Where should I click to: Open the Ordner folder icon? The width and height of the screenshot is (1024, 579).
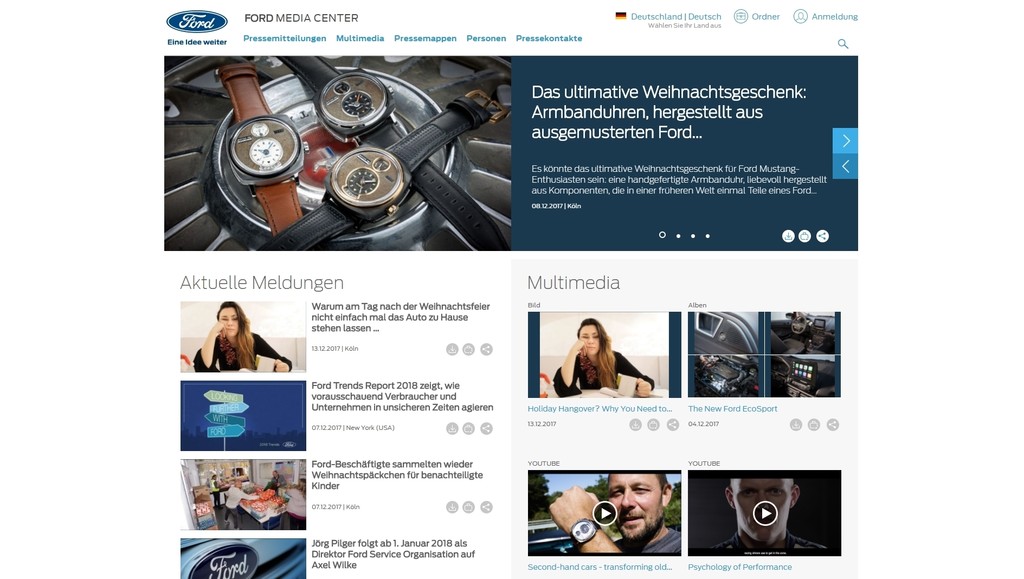click(x=741, y=16)
